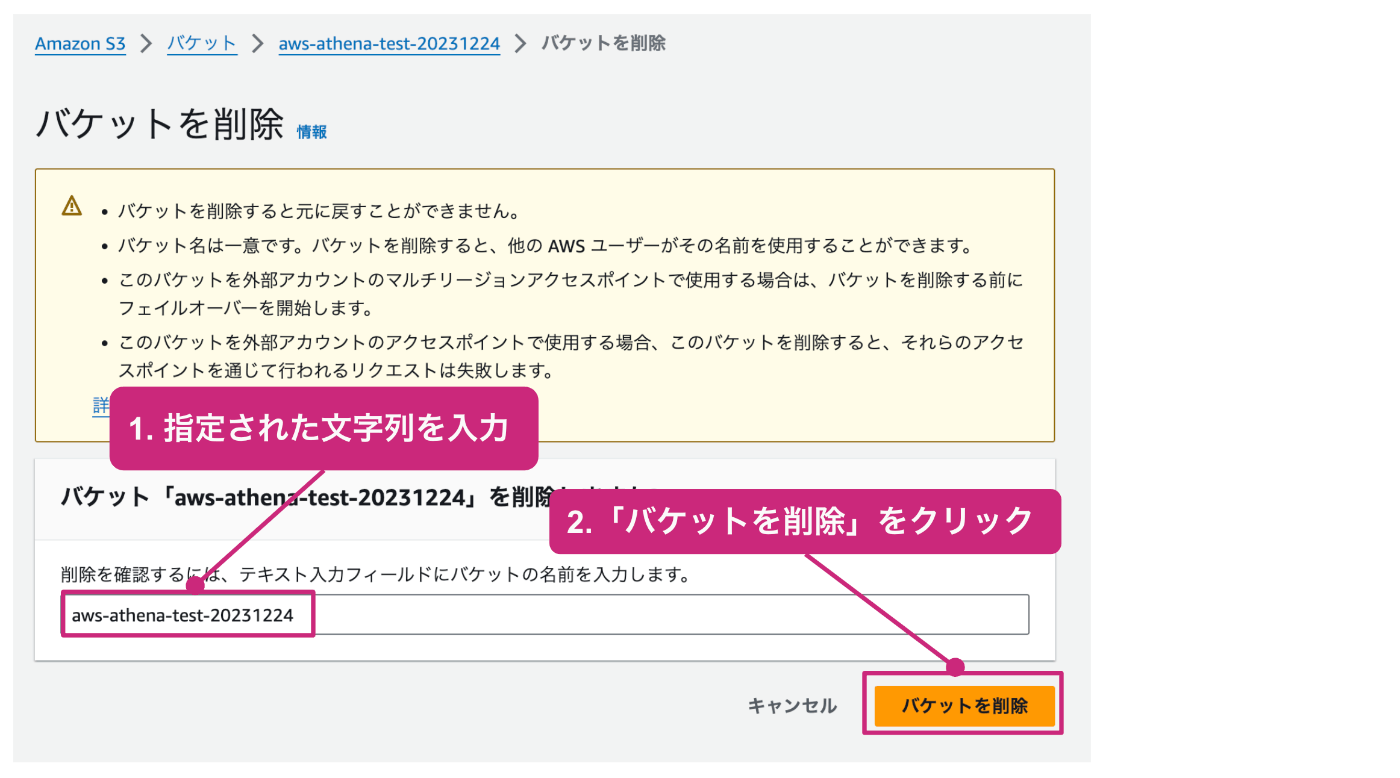Click the バケットを削除 breadcrumb text
Screen dimensions: 1400x778
tap(603, 44)
